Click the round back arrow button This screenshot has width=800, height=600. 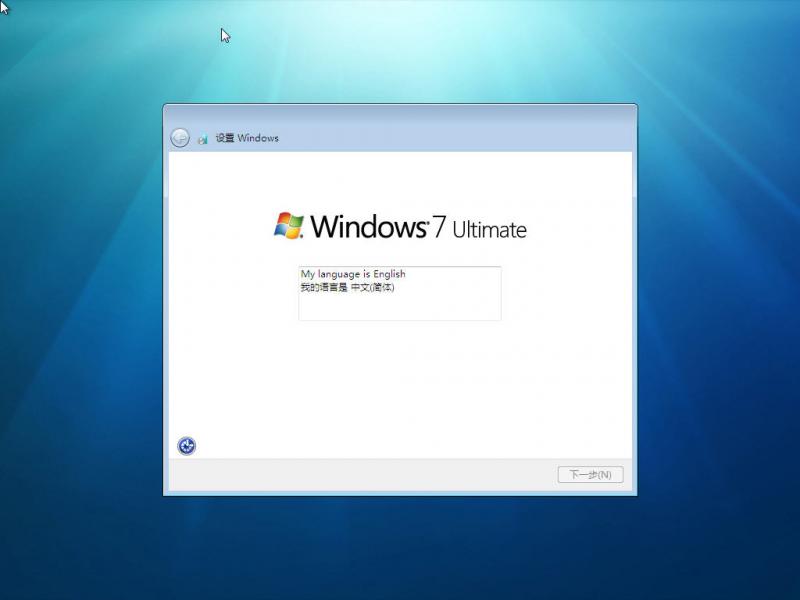[180, 138]
